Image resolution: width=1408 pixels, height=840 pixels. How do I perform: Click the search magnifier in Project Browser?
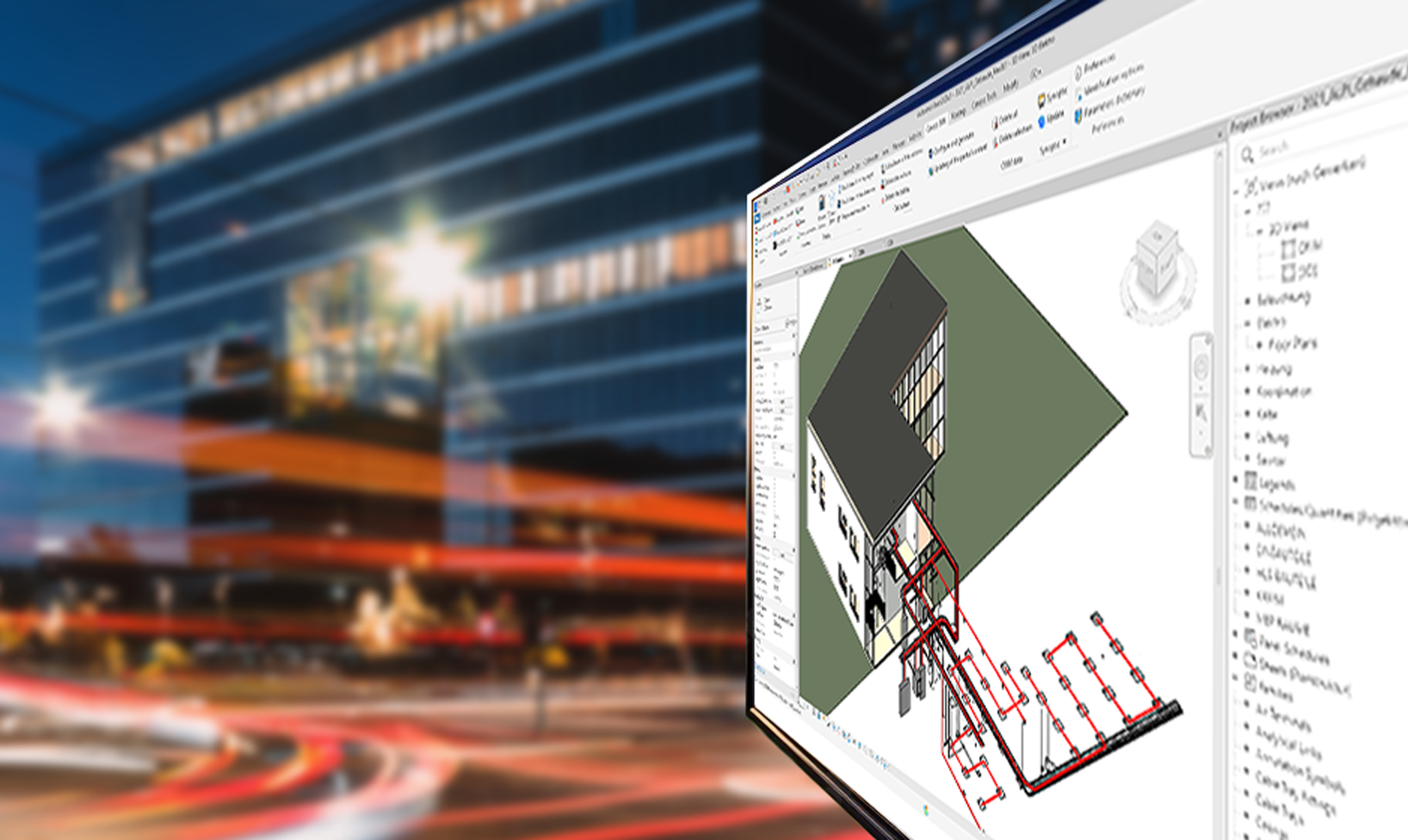coord(1246,155)
